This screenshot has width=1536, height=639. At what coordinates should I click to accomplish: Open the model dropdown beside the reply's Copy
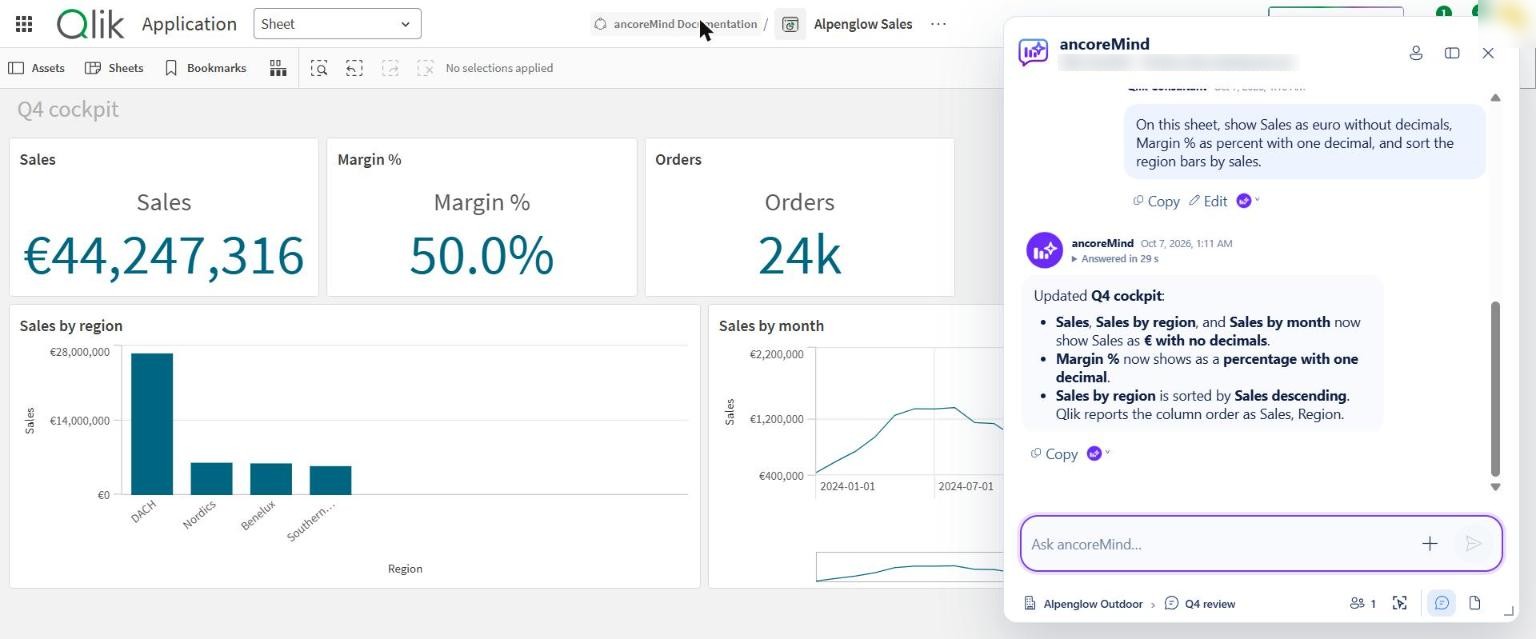point(1098,454)
